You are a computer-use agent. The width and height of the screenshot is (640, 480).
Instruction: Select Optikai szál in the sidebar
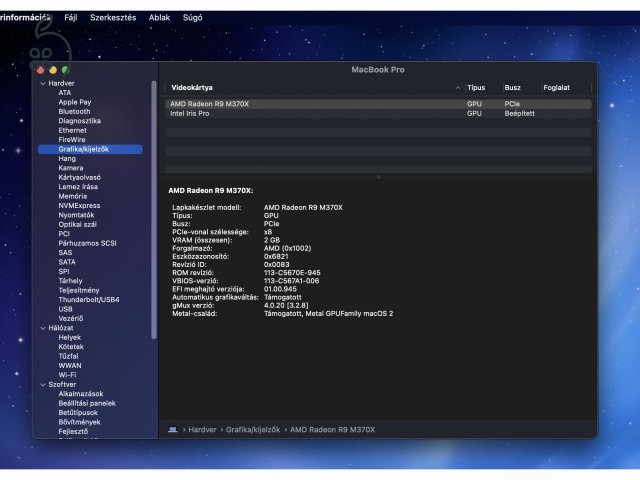pos(78,224)
